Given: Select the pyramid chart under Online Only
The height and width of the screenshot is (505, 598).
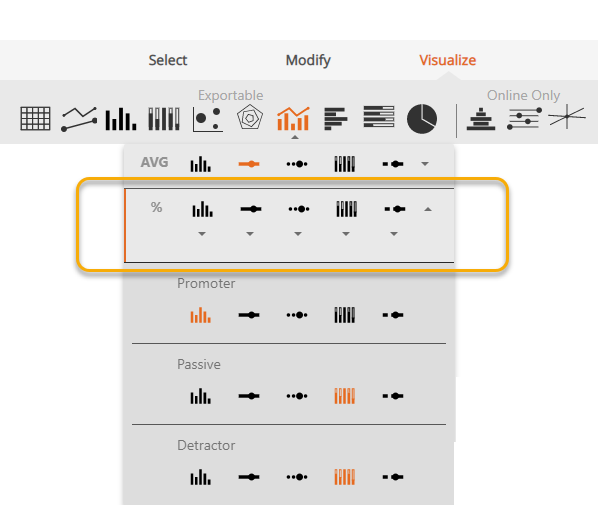Looking at the screenshot, I should click(x=481, y=119).
